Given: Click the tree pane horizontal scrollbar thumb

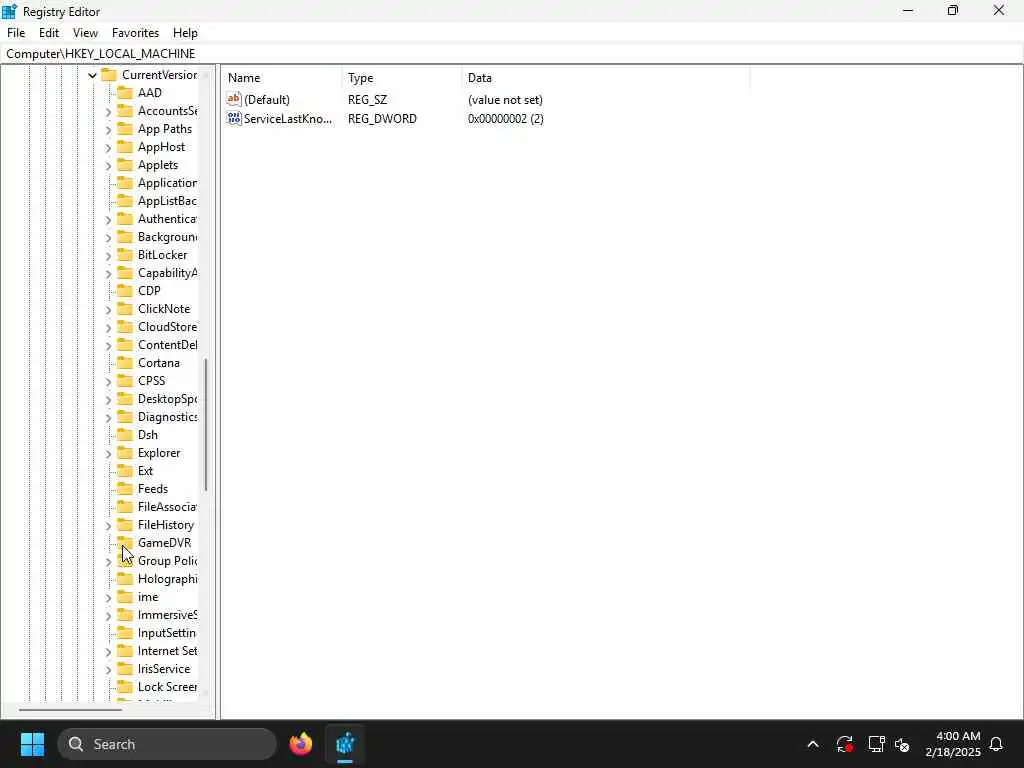Looking at the screenshot, I should (70, 709).
